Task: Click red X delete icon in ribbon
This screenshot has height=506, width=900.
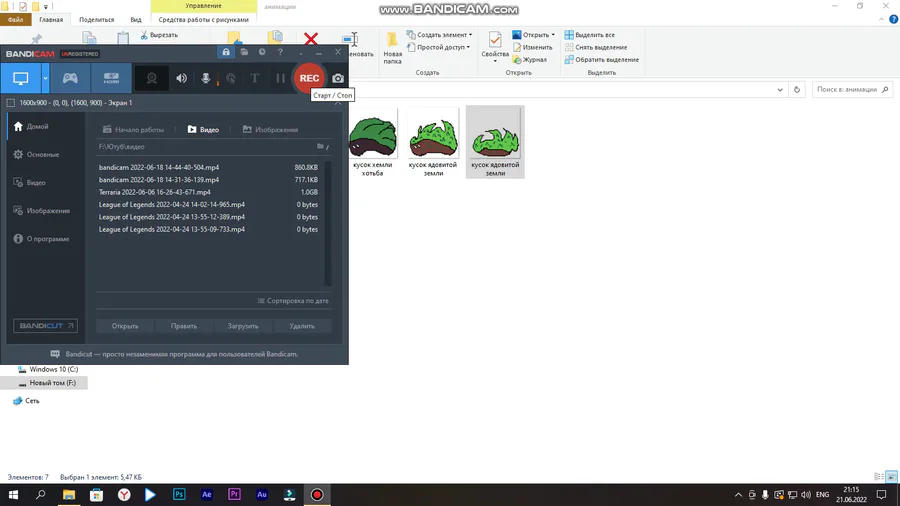Action: point(311,39)
